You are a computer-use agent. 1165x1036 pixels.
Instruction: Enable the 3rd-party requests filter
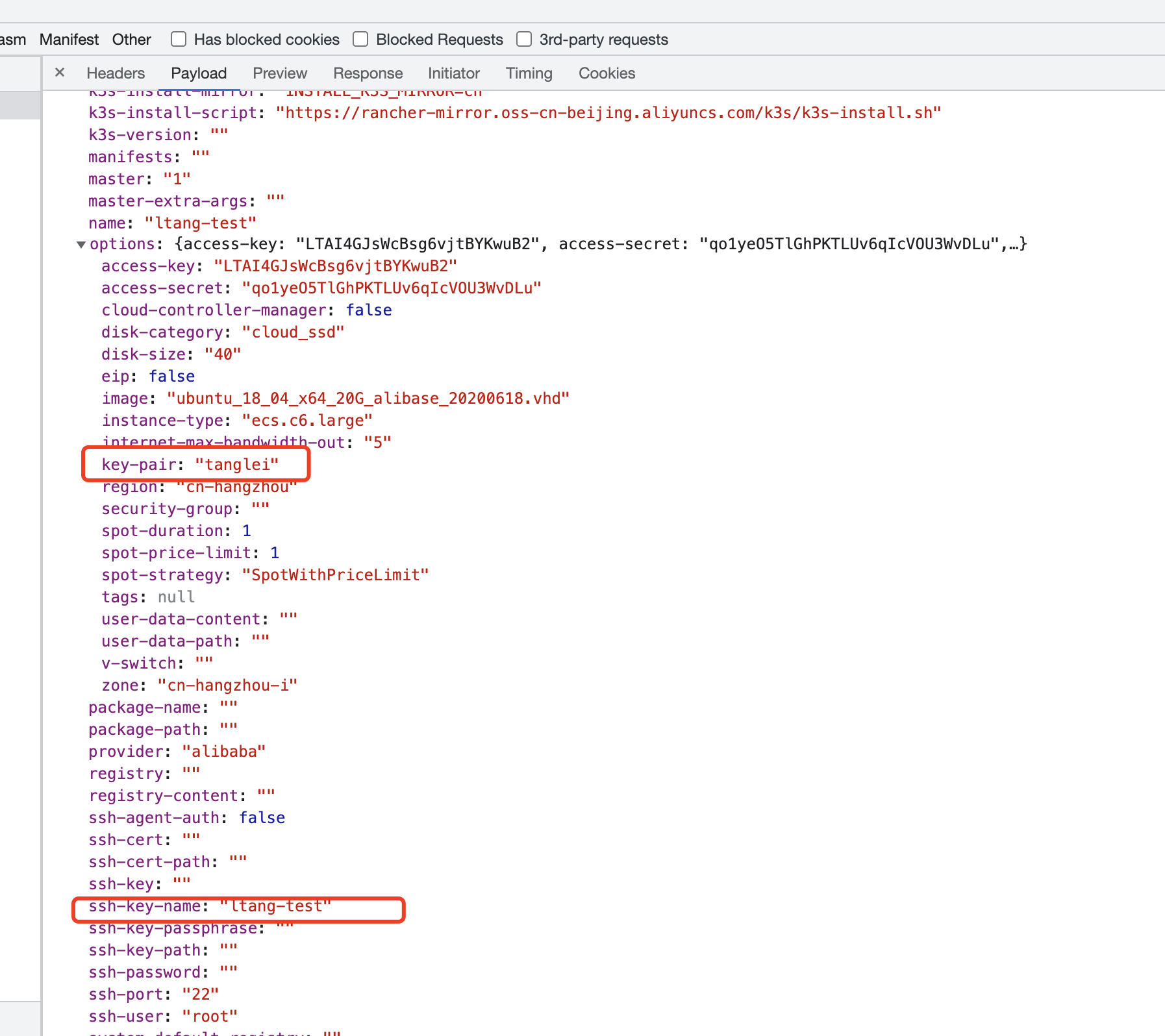click(x=523, y=39)
